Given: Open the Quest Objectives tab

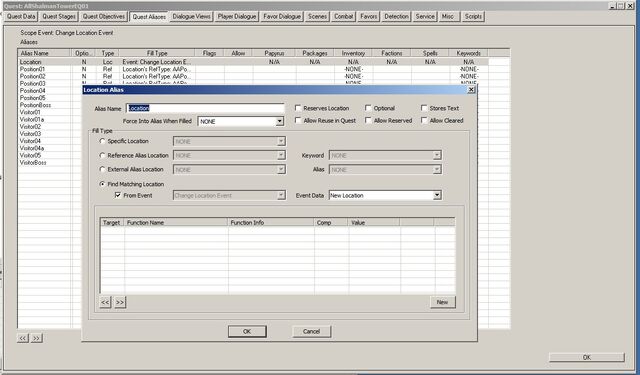Looking at the screenshot, I should [x=104, y=17].
